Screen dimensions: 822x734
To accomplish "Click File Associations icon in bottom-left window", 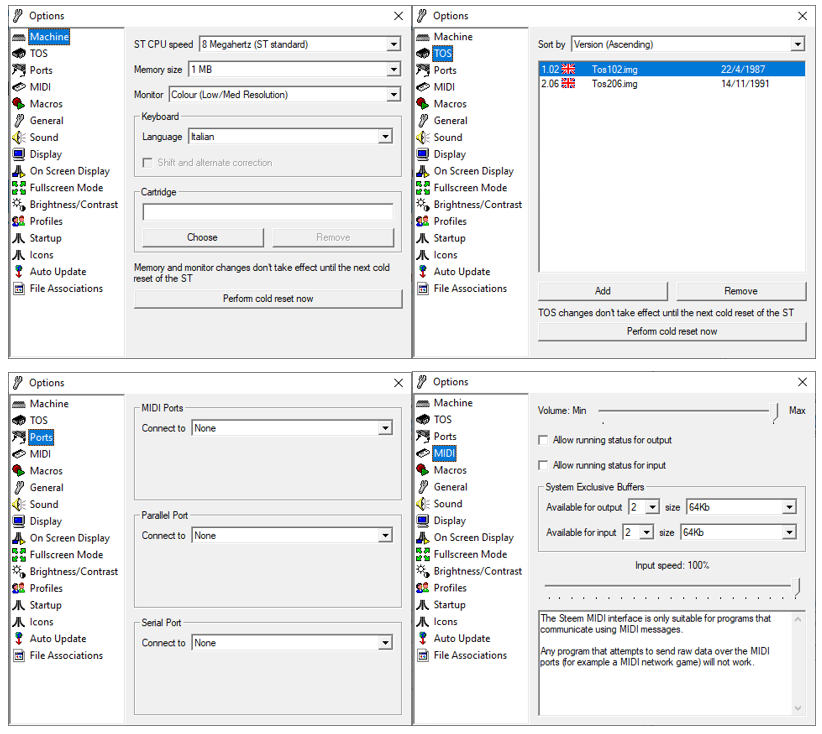I will coord(19,655).
